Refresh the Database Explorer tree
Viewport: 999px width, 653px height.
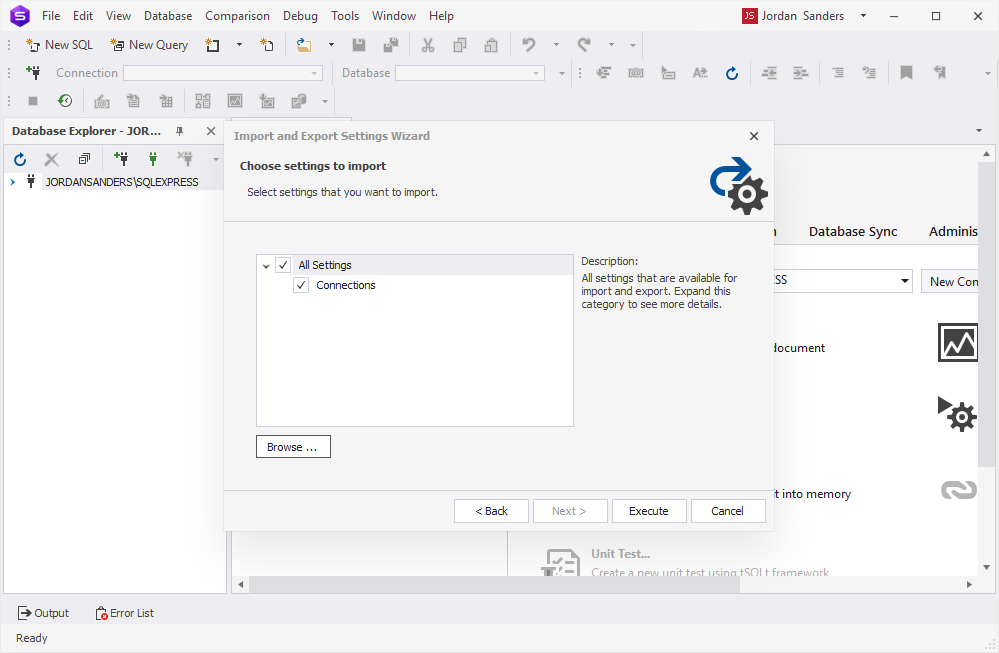[20, 159]
